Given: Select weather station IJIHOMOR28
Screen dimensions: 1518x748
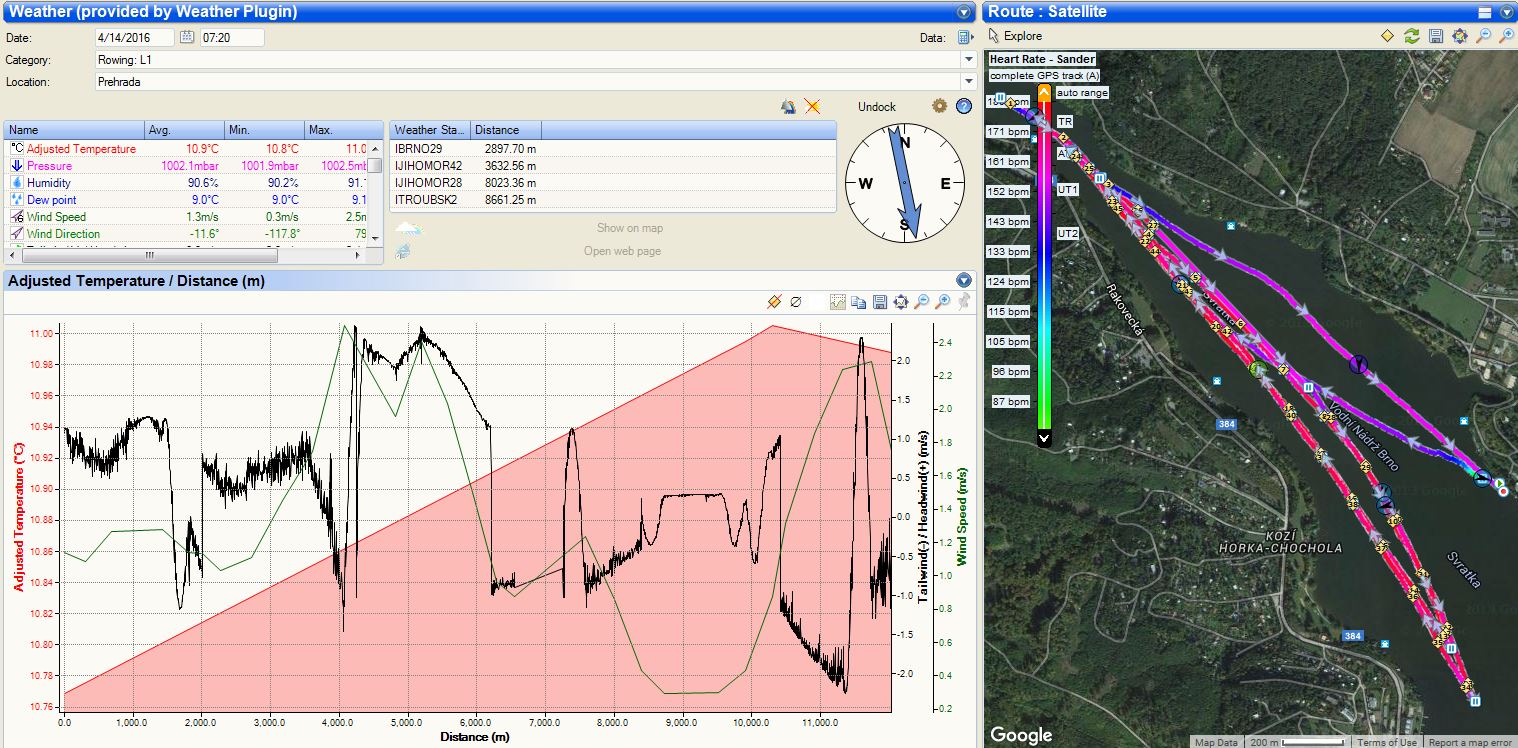Looking at the screenshot, I should [x=612, y=182].
